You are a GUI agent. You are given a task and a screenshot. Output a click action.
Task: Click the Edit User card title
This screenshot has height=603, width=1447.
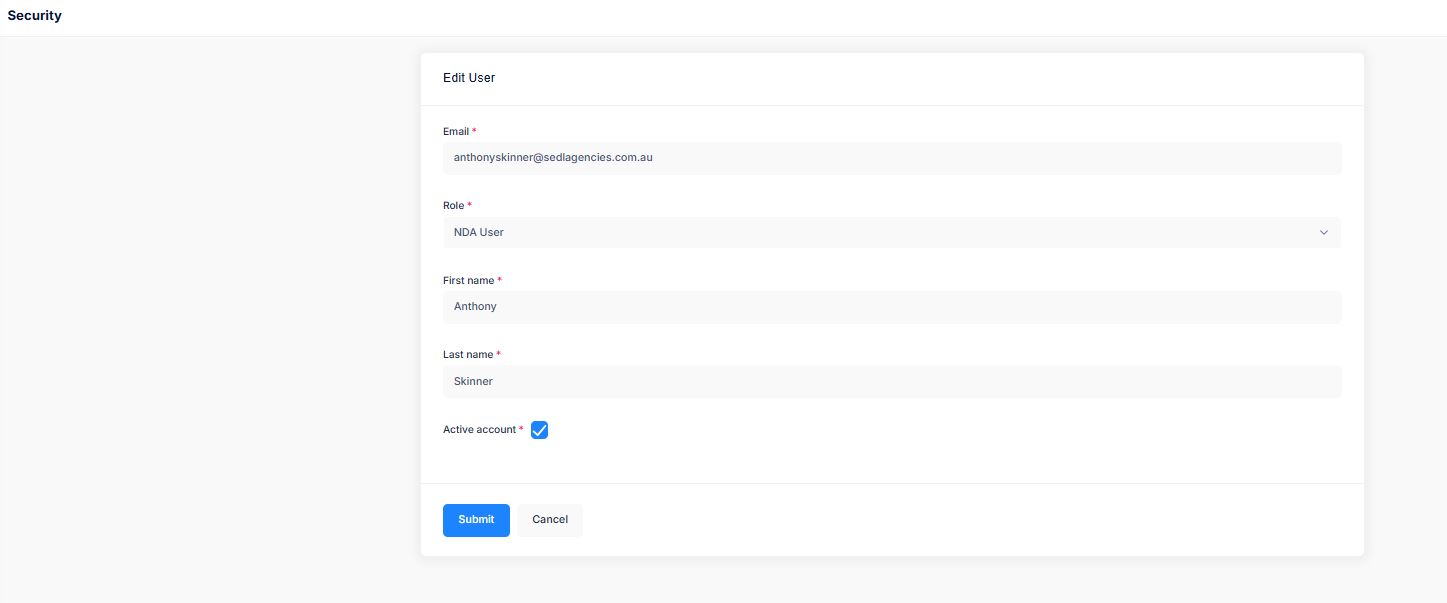tap(469, 77)
